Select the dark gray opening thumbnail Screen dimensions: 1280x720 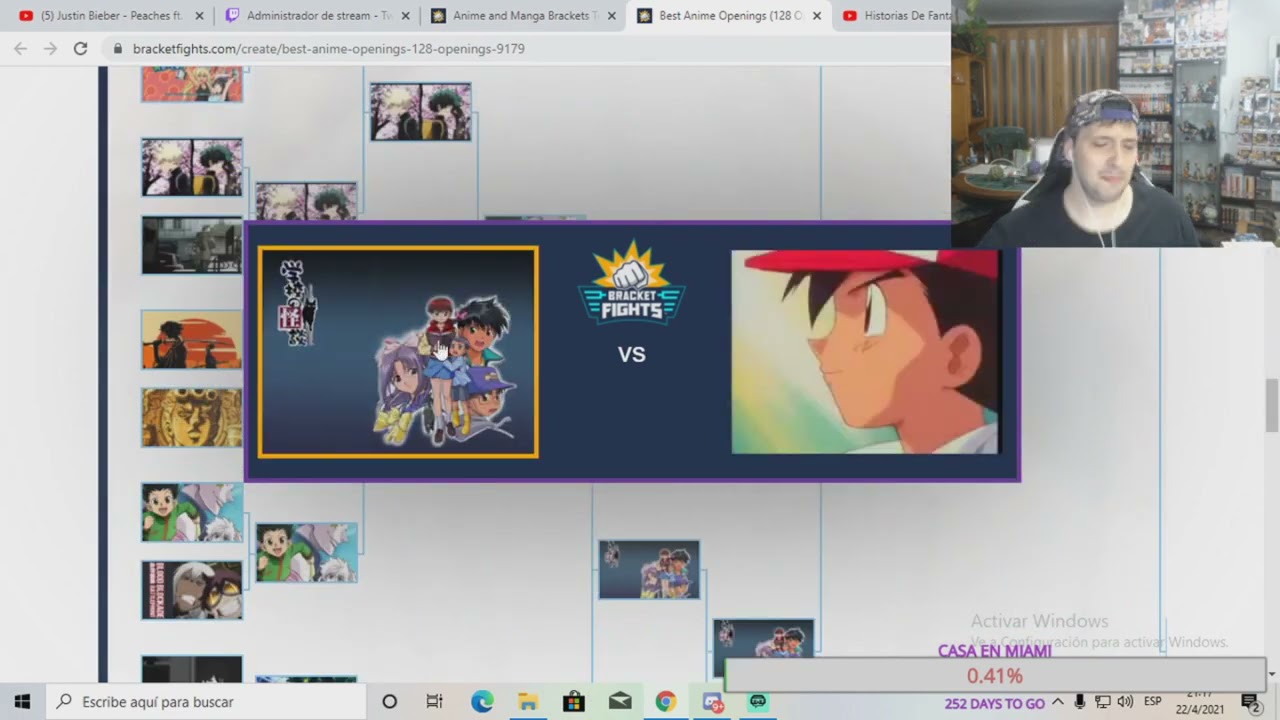click(x=192, y=245)
